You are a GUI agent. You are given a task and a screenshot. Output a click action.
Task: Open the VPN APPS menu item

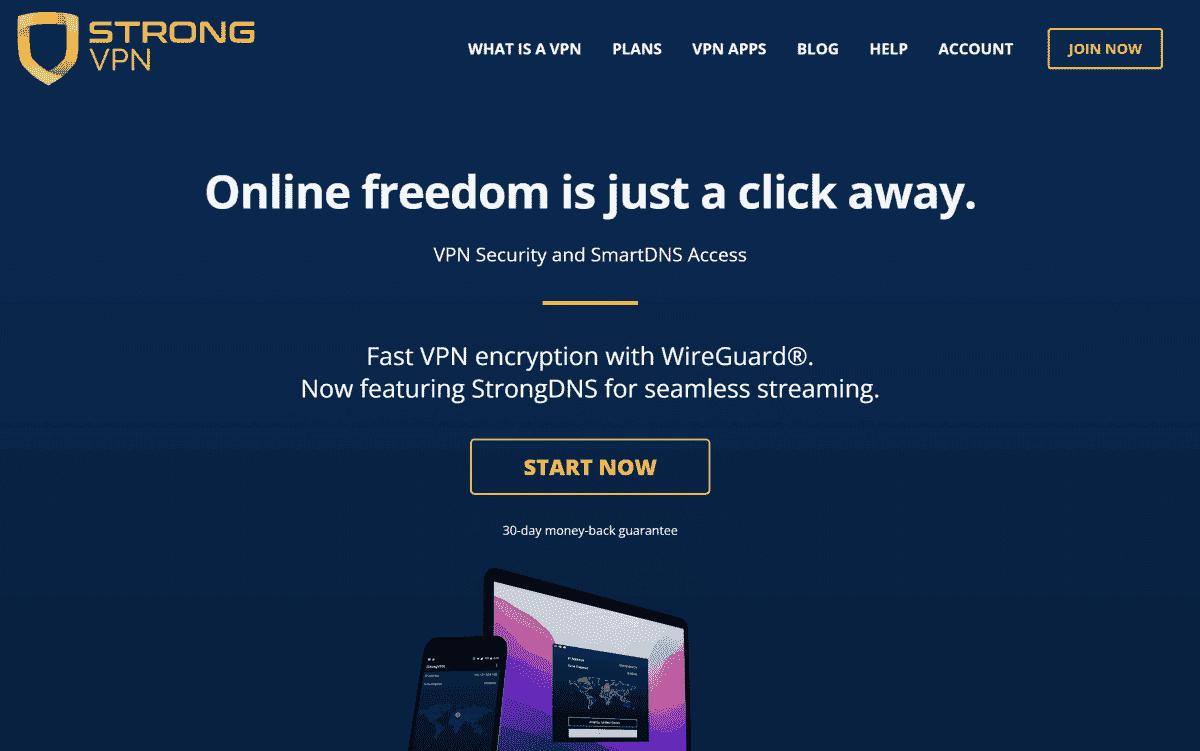point(729,48)
